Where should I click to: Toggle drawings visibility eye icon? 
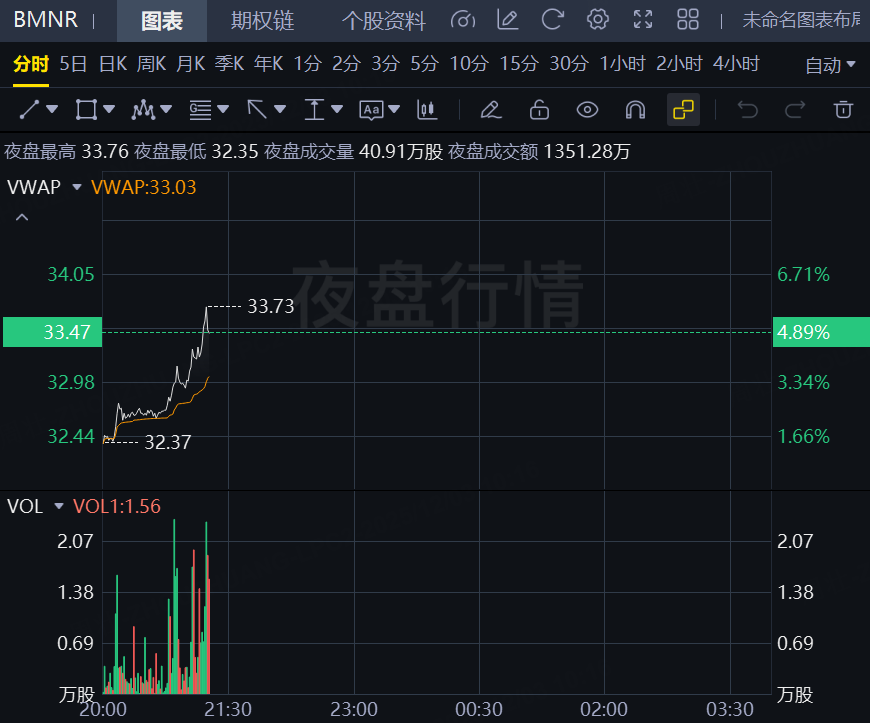(587, 109)
